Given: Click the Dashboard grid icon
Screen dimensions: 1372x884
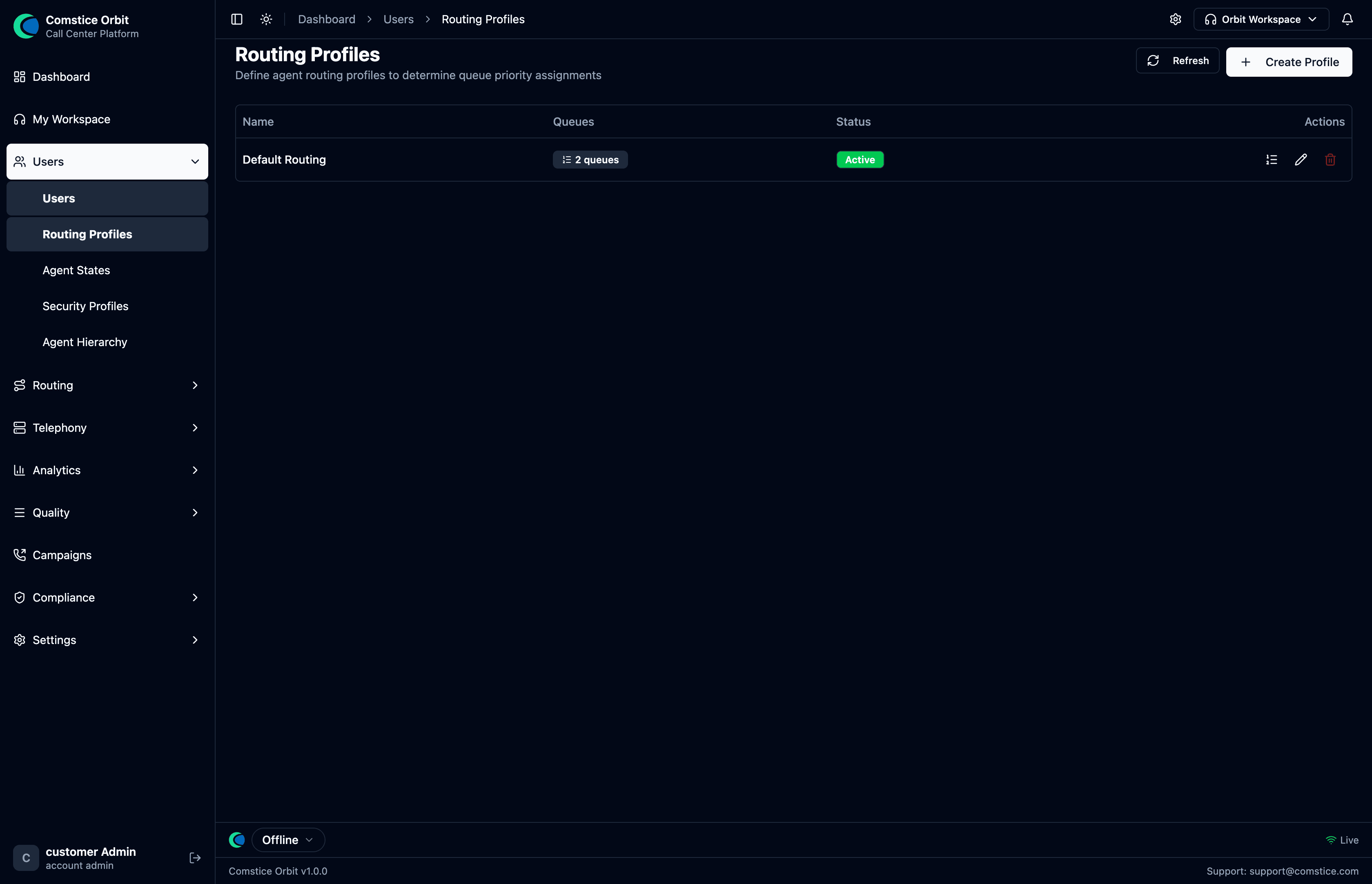Looking at the screenshot, I should pos(20,77).
